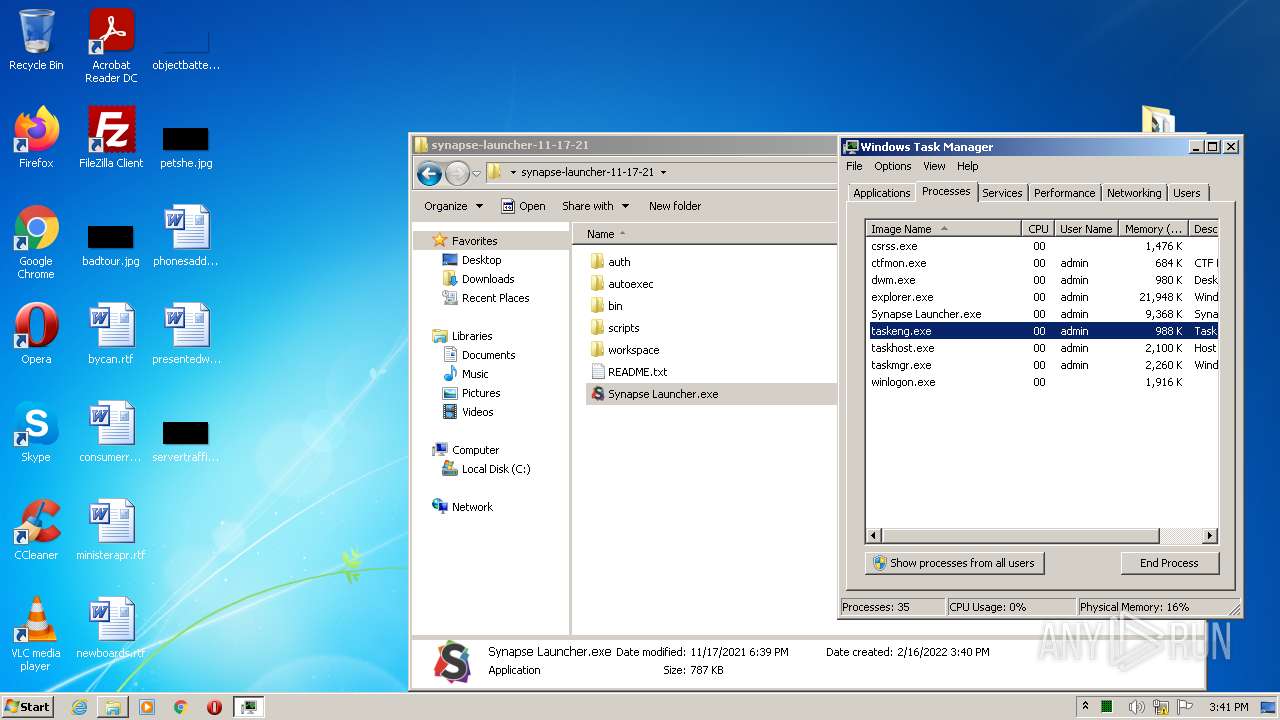Open the Firefox desktop shortcut
The height and width of the screenshot is (720, 1280).
coord(36,138)
